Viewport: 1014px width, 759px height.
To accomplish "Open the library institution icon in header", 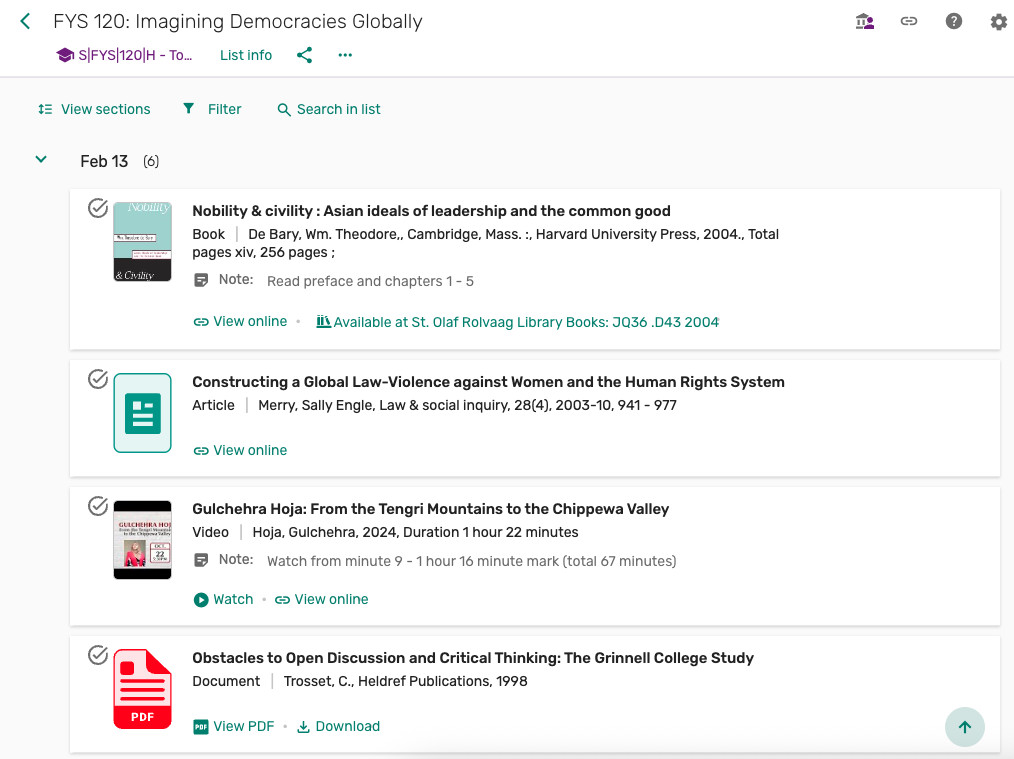I will tap(865, 21).
